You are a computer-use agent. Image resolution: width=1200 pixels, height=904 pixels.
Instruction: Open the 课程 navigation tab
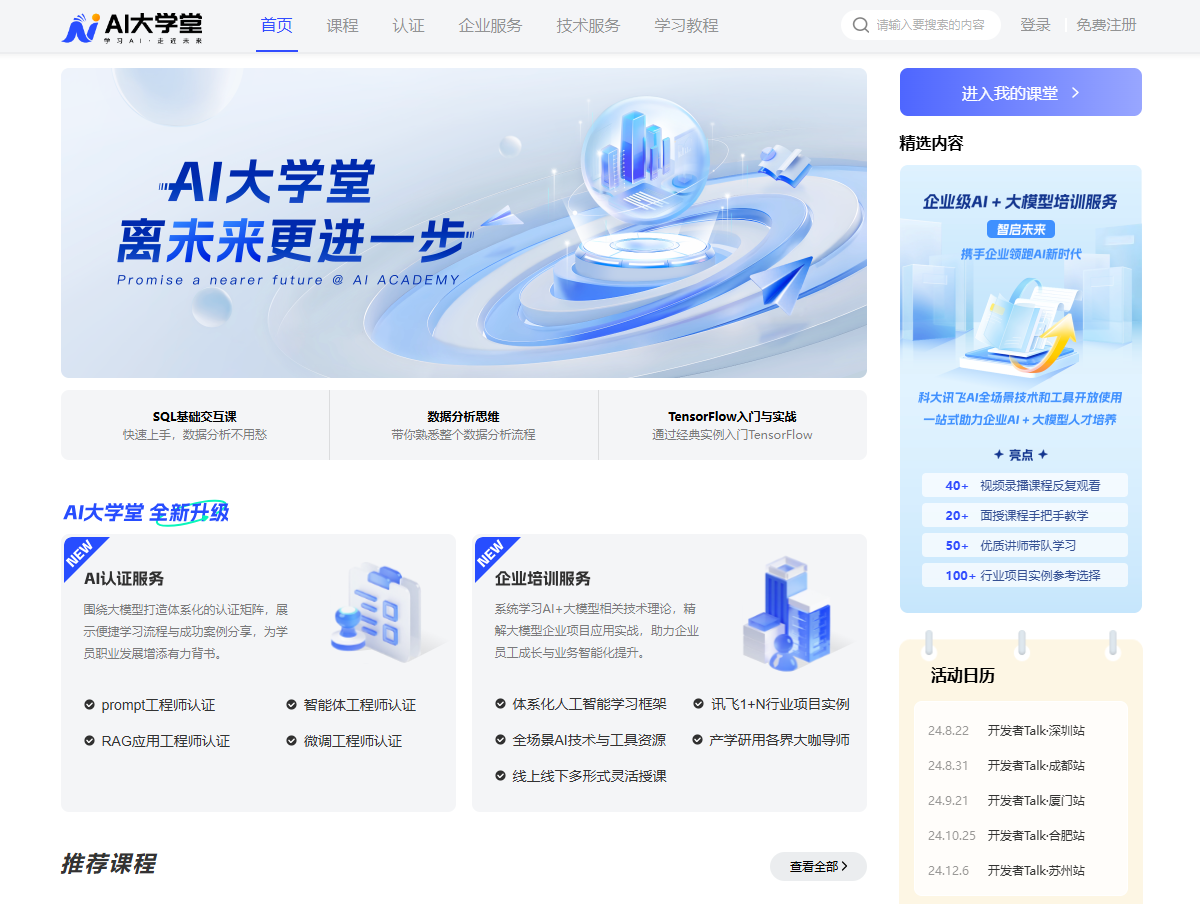point(342,26)
